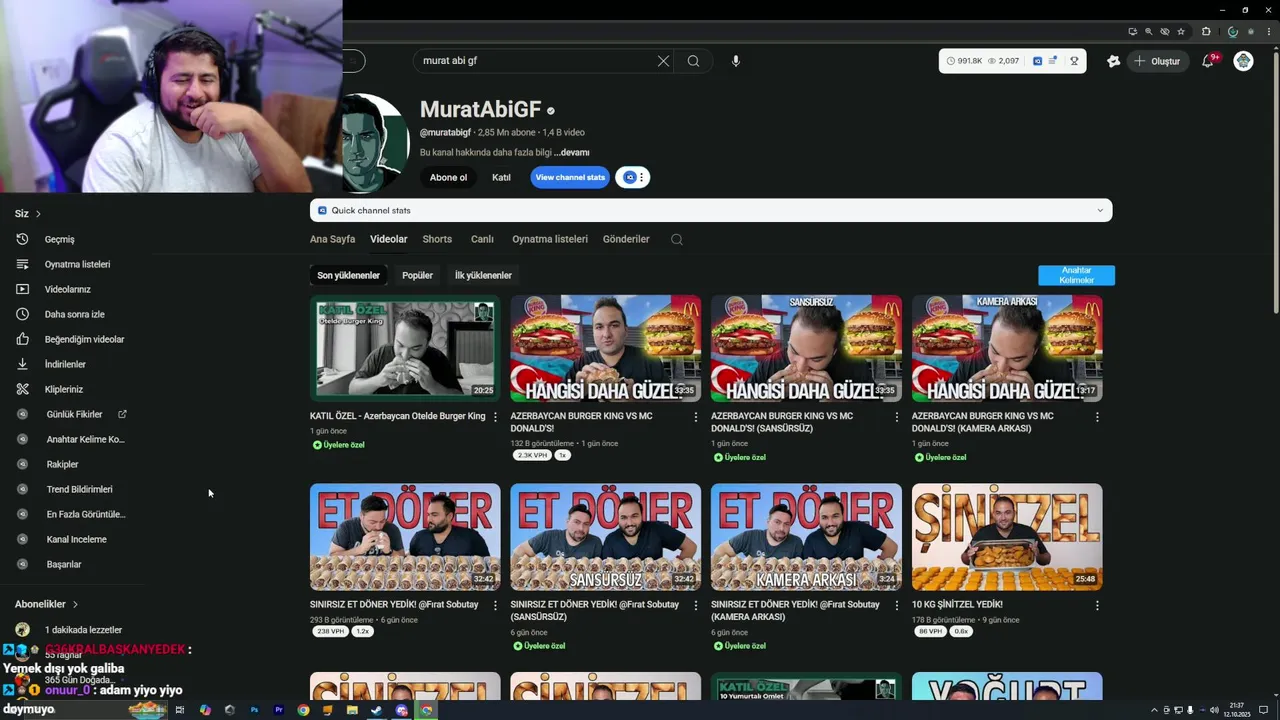1280x720 pixels.
Task: Open the 10 KG ŞİNİTZEL YEDİK thumbnail
Action: coord(1007,537)
